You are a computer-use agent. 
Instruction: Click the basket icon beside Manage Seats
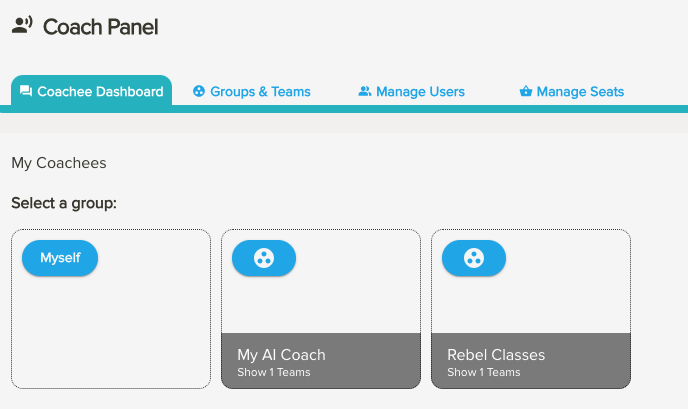coord(525,91)
